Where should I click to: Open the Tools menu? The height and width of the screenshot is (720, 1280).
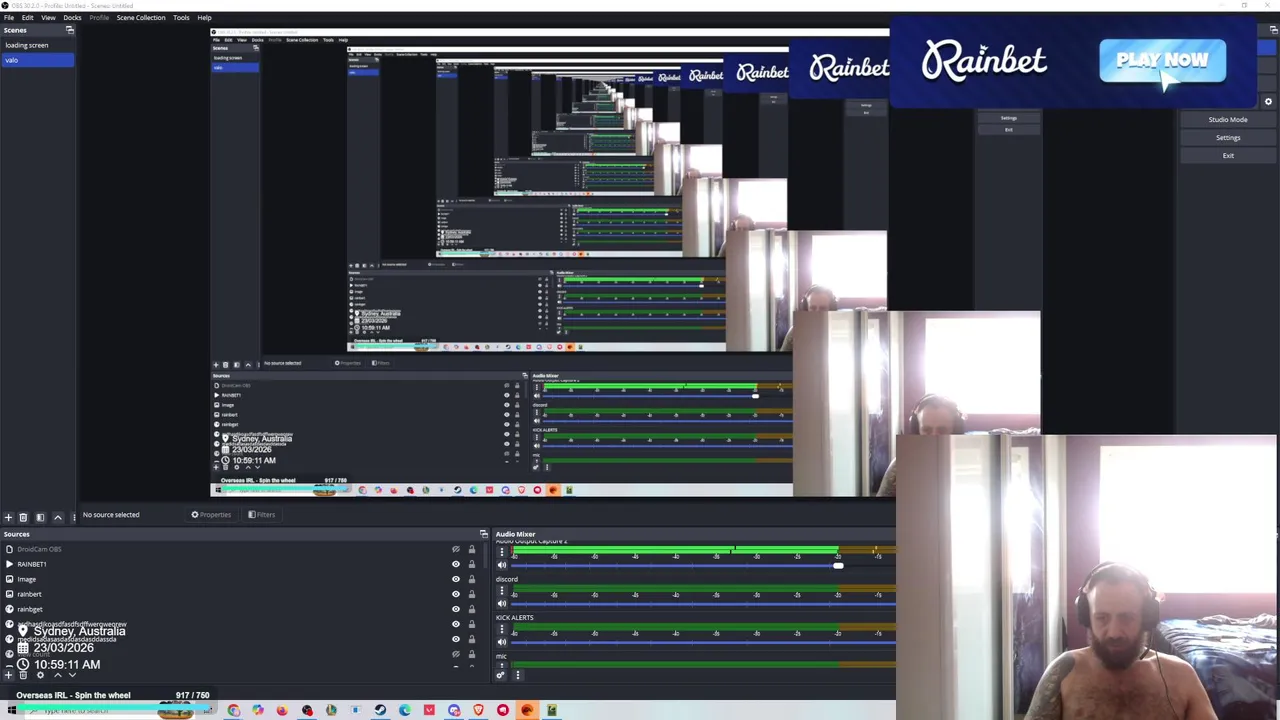click(181, 17)
